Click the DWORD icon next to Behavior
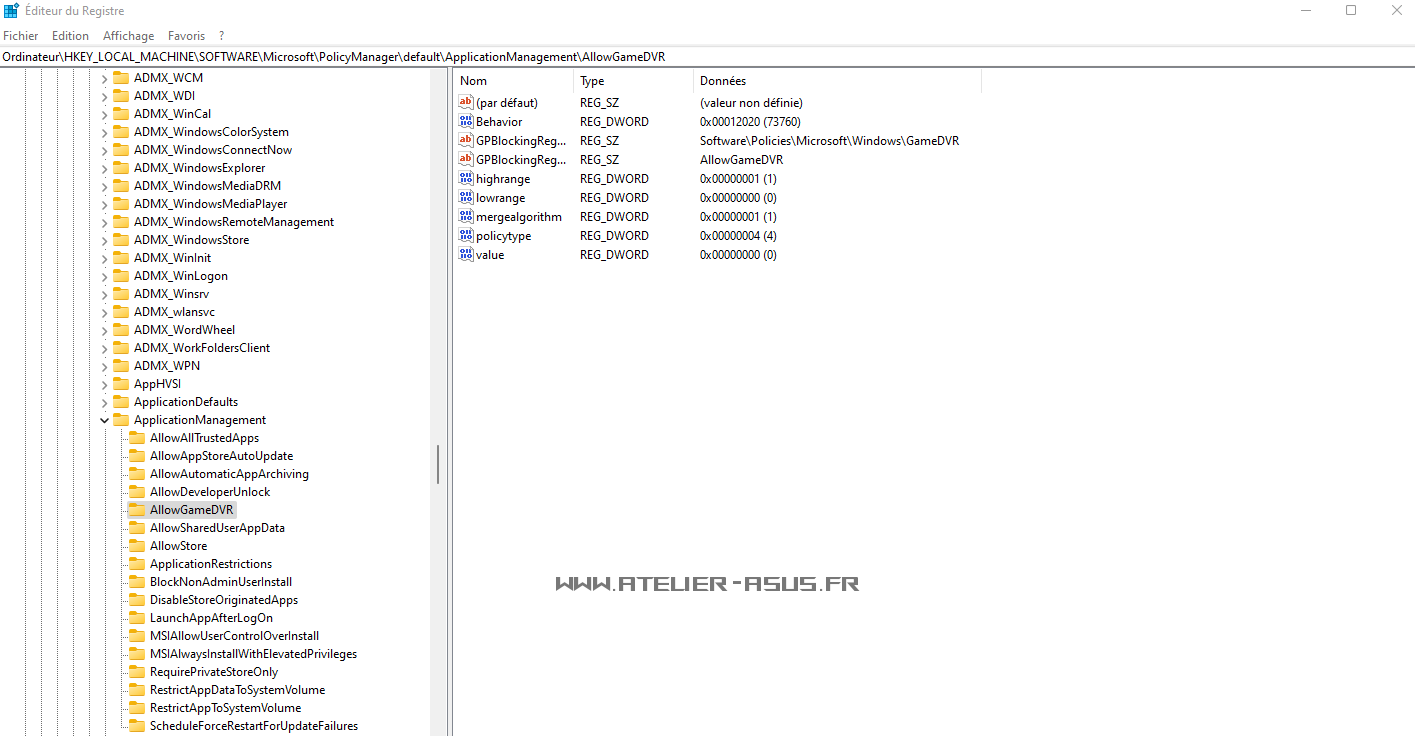 [465, 122]
